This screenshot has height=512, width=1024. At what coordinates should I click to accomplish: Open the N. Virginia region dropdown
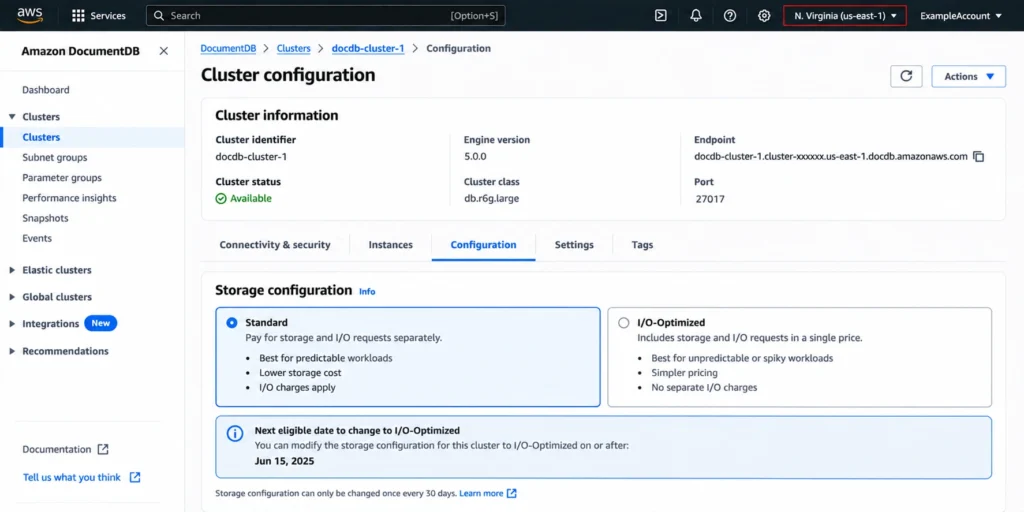[845, 16]
